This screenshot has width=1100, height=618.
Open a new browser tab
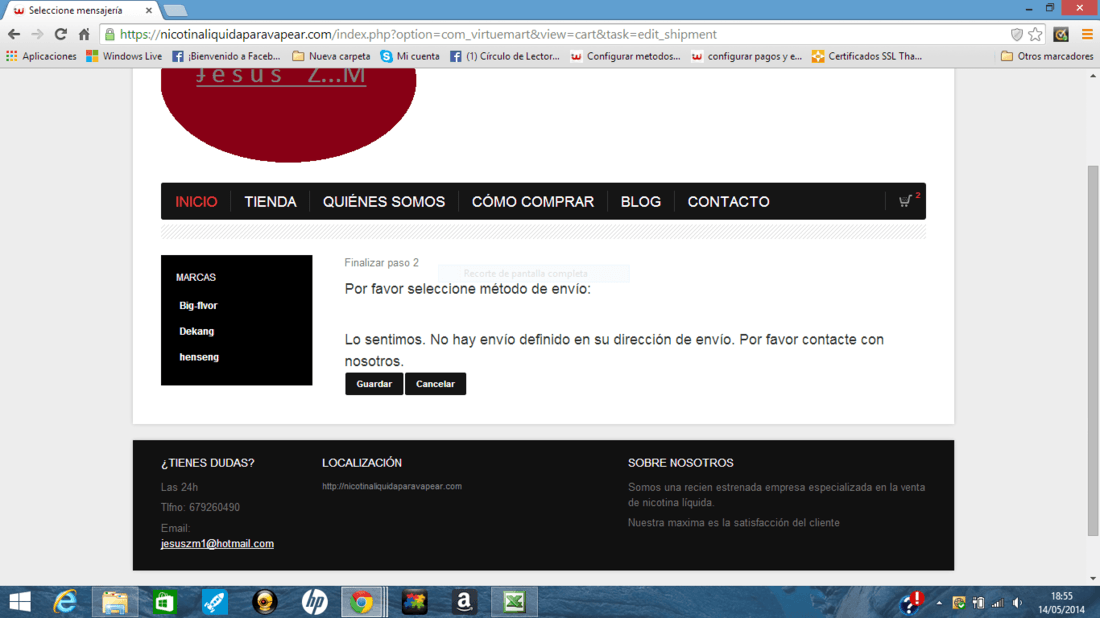click(175, 11)
